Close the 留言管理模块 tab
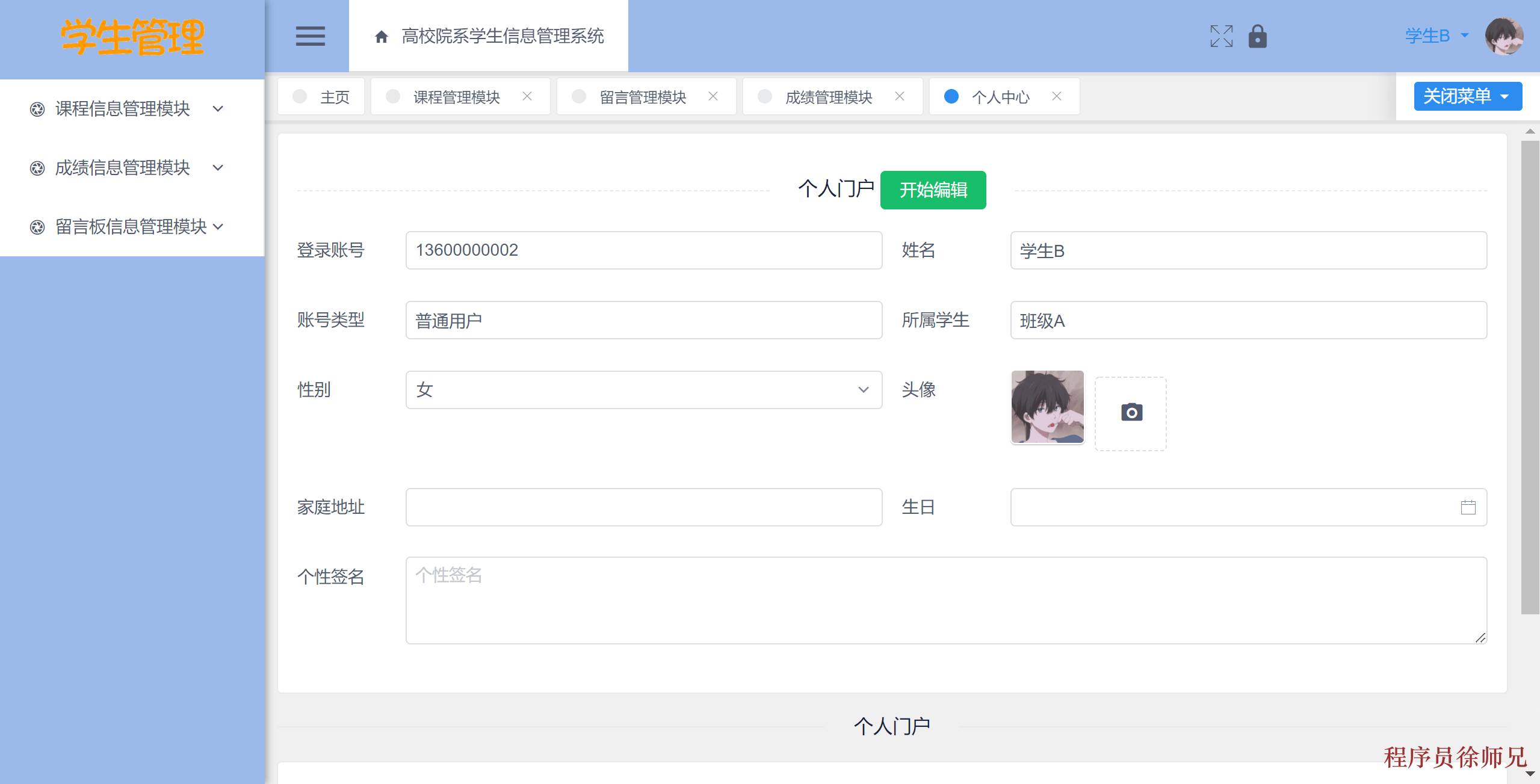The image size is (1540, 784). 713,96
